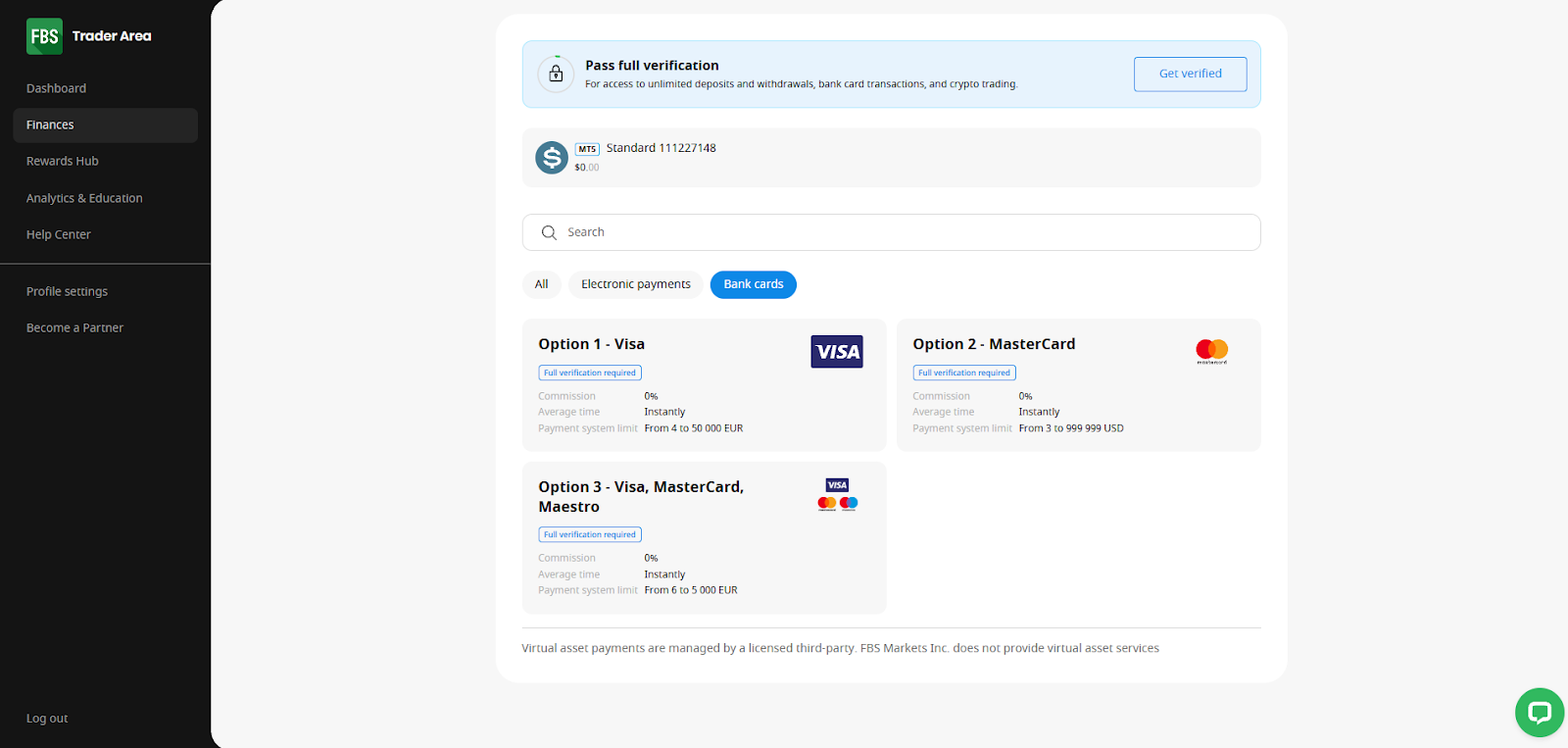
Task: Choose Option 2 - MasterCard card
Action: click(1078, 385)
